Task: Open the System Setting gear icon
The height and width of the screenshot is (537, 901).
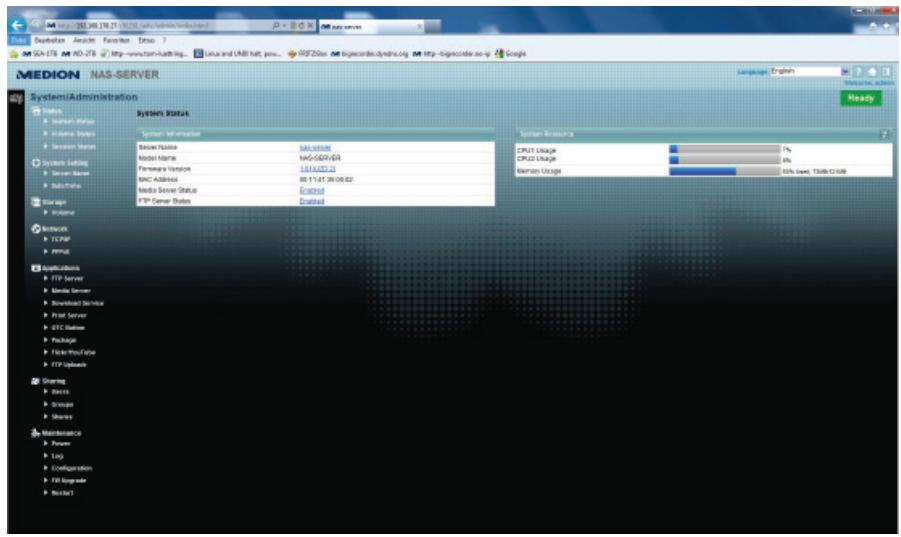Action: [36, 163]
